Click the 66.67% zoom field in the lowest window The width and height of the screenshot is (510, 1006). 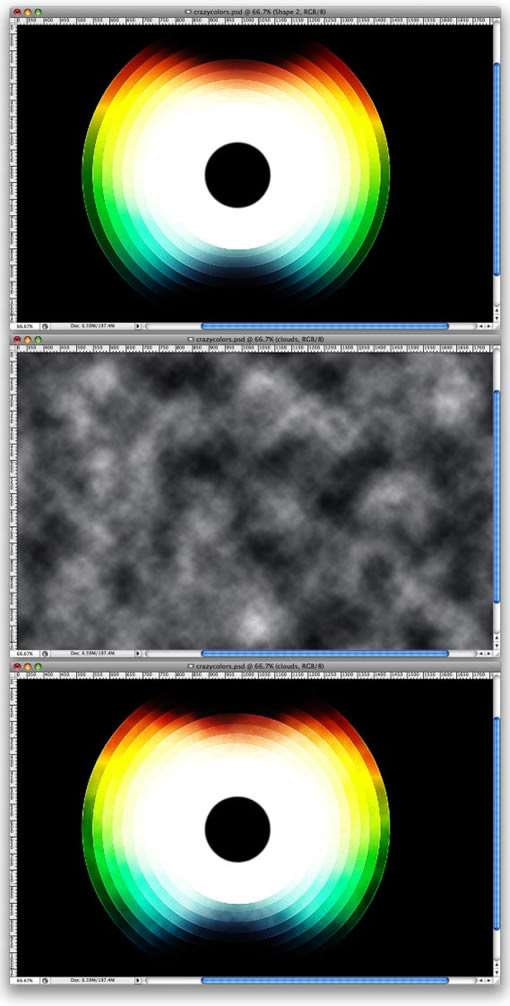click(x=26, y=980)
